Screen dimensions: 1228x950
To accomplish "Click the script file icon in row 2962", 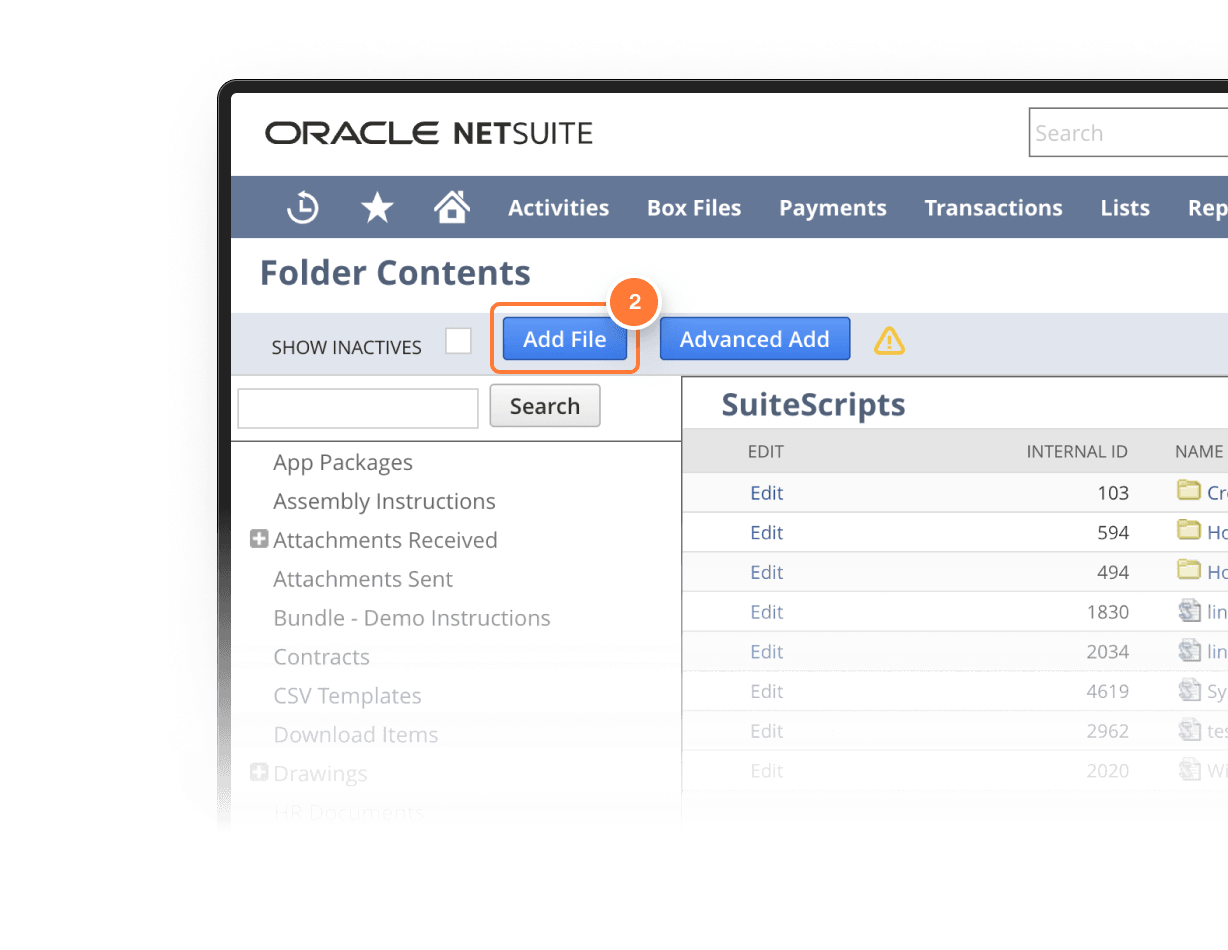I will (1189, 730).
